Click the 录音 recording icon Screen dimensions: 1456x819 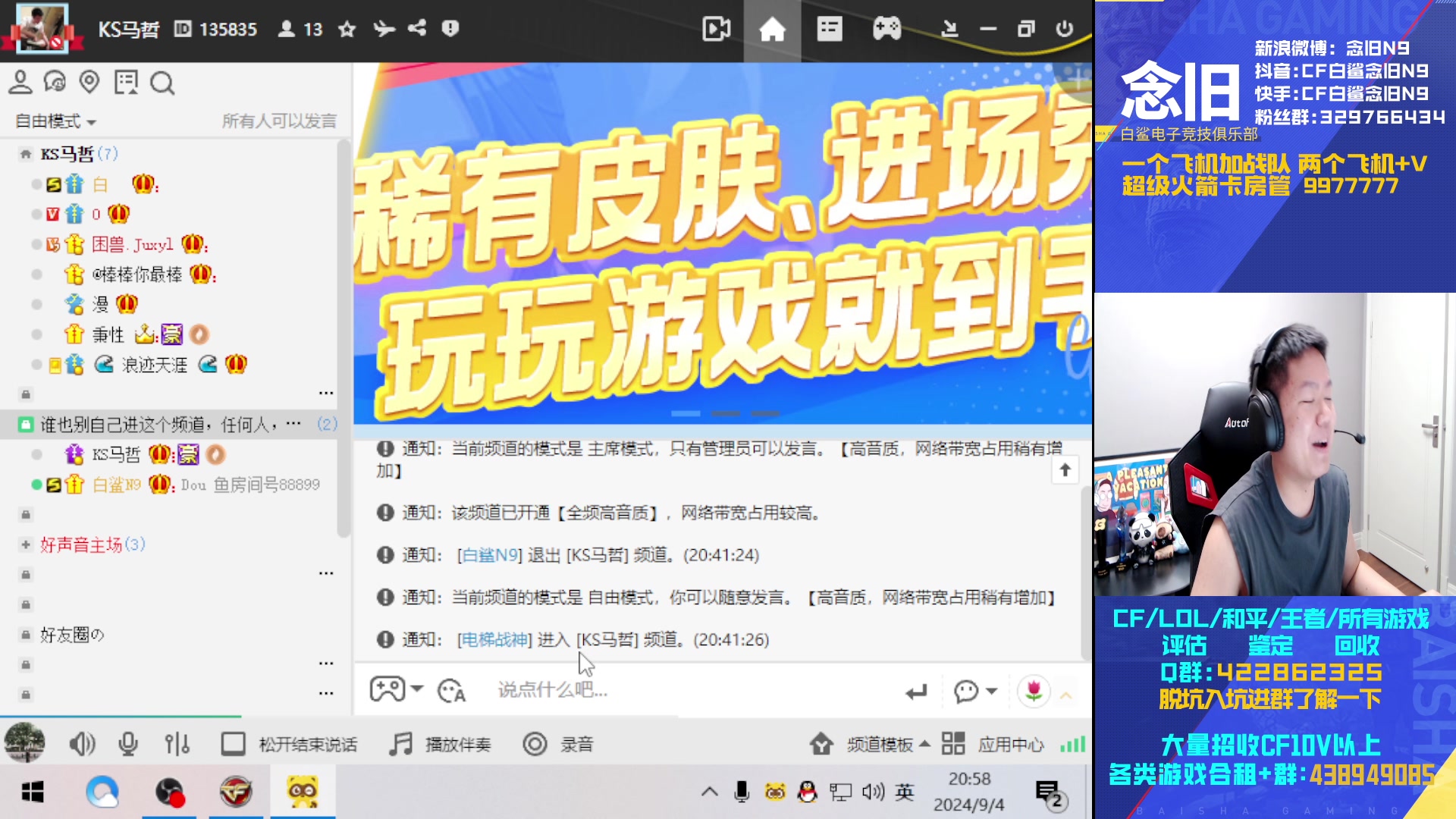coord(536,744)
